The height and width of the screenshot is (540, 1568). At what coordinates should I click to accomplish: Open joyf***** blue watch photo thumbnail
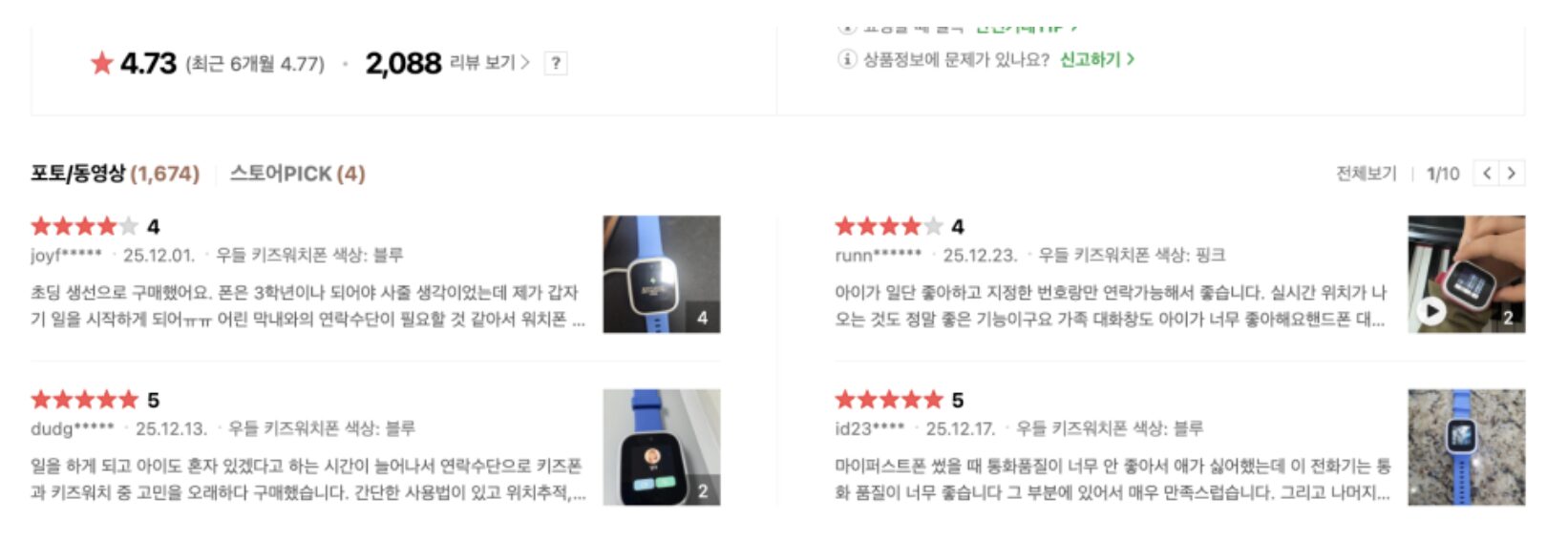click(x=661, y=274)
